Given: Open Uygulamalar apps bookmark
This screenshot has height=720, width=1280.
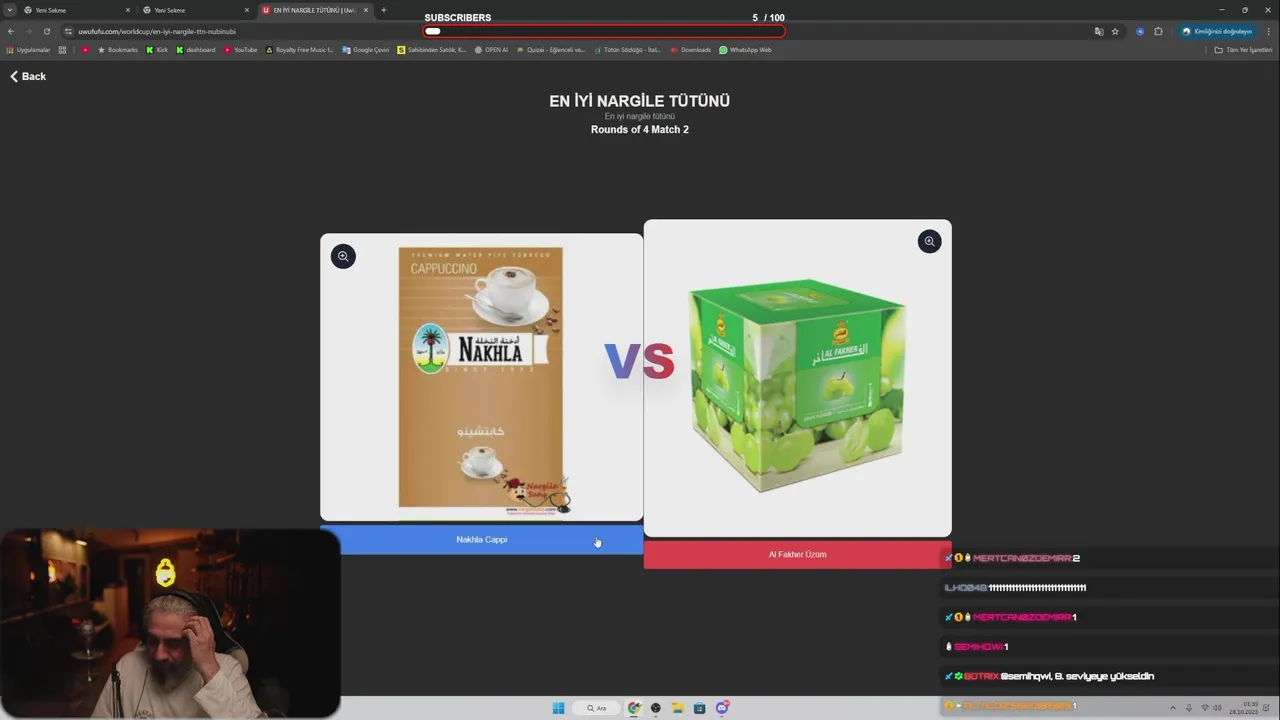Looking at the screenshot, I should pos(28,50).
